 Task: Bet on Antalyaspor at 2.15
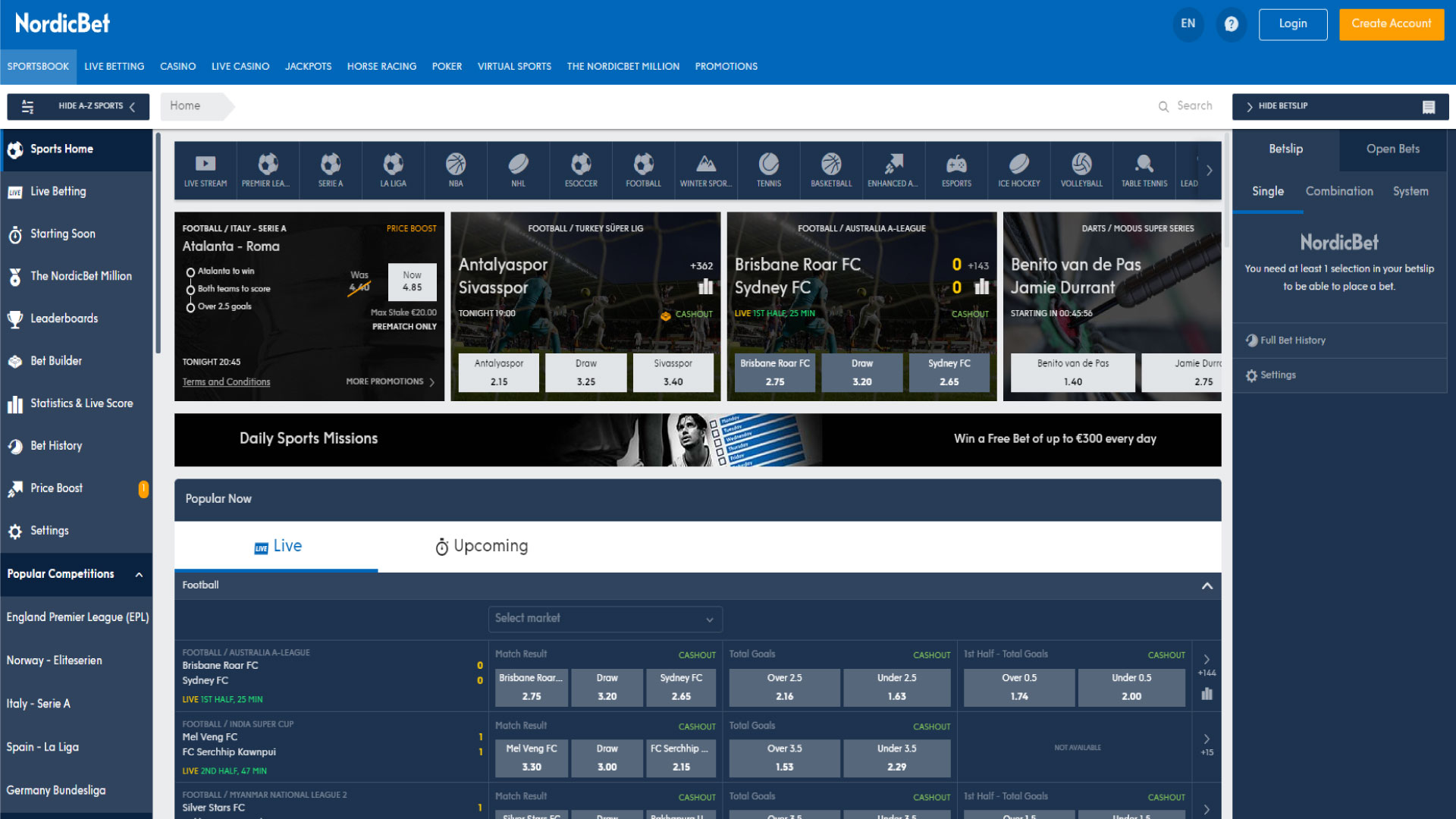499,373
